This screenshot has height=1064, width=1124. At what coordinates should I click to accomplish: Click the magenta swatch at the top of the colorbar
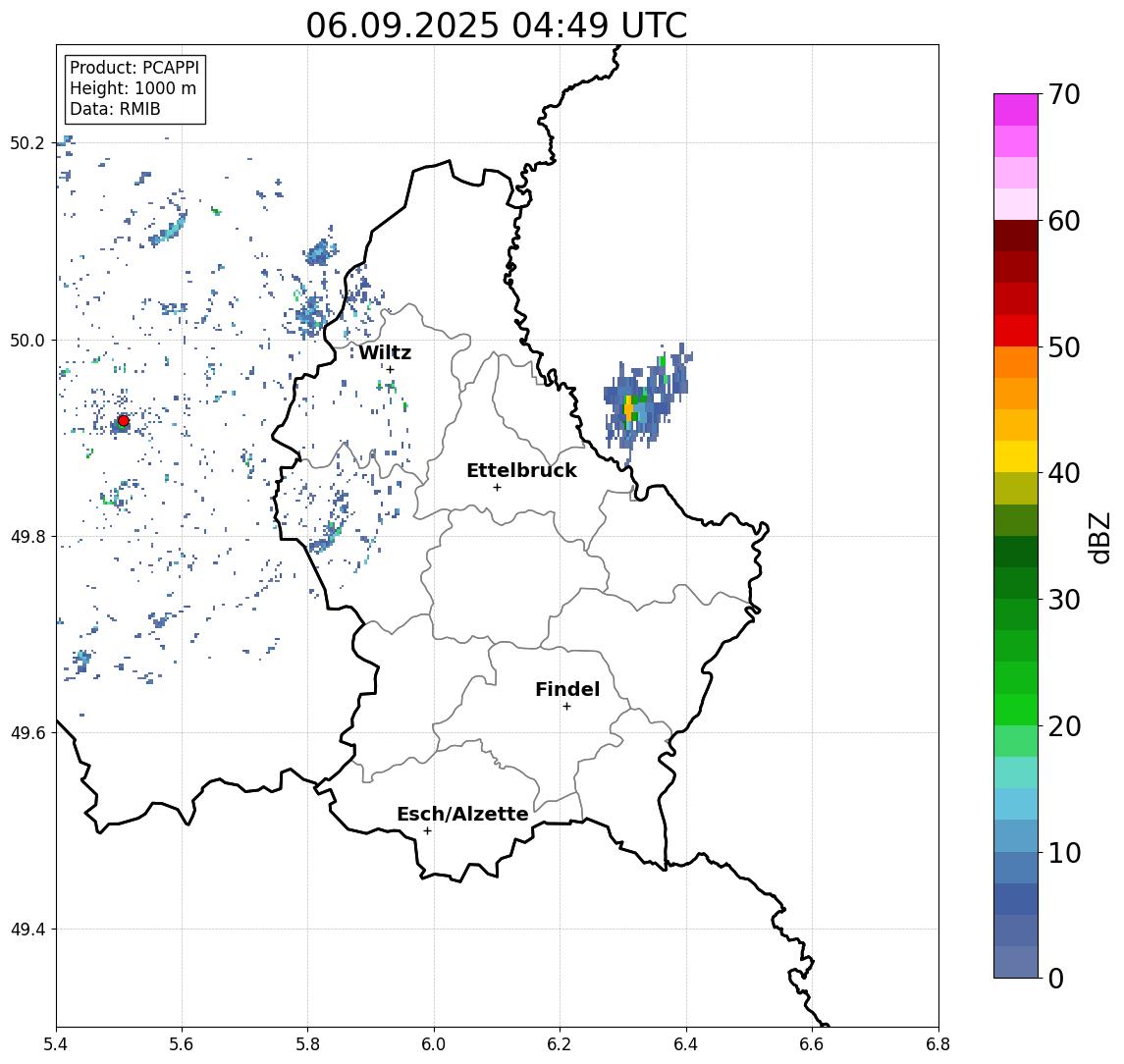click(x=1016, y=110)
